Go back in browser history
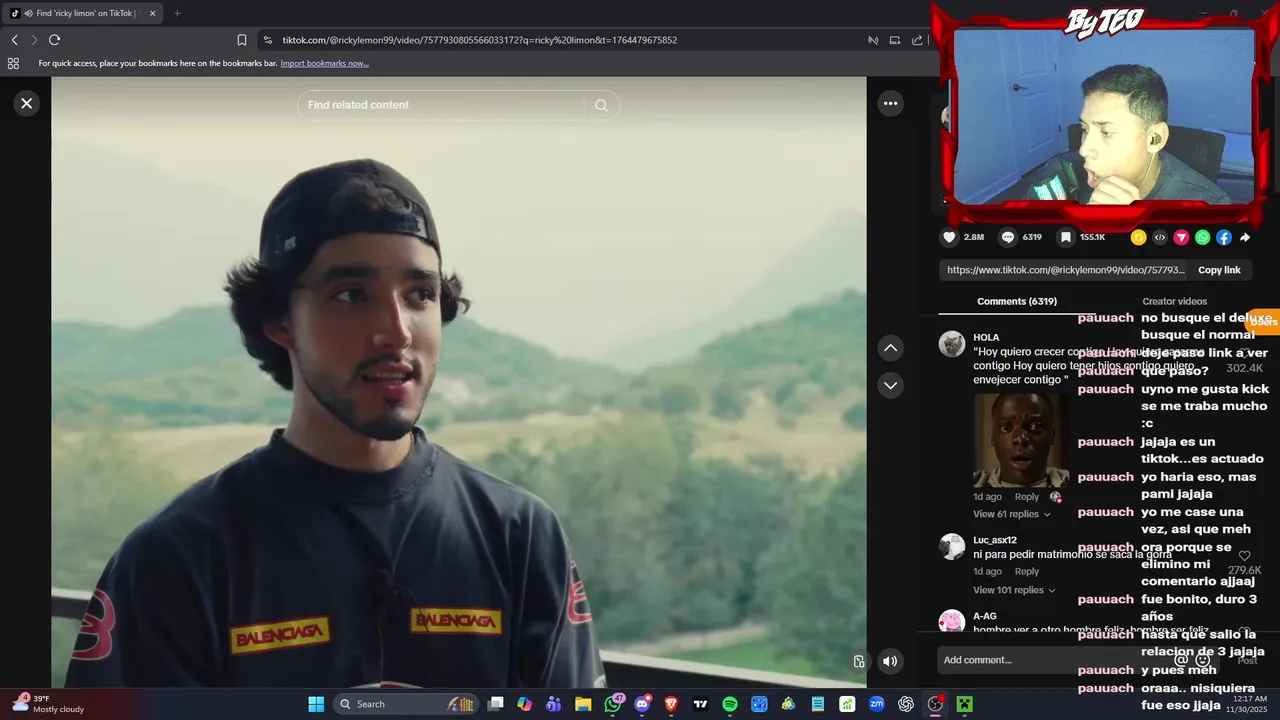 coord(14,40)
